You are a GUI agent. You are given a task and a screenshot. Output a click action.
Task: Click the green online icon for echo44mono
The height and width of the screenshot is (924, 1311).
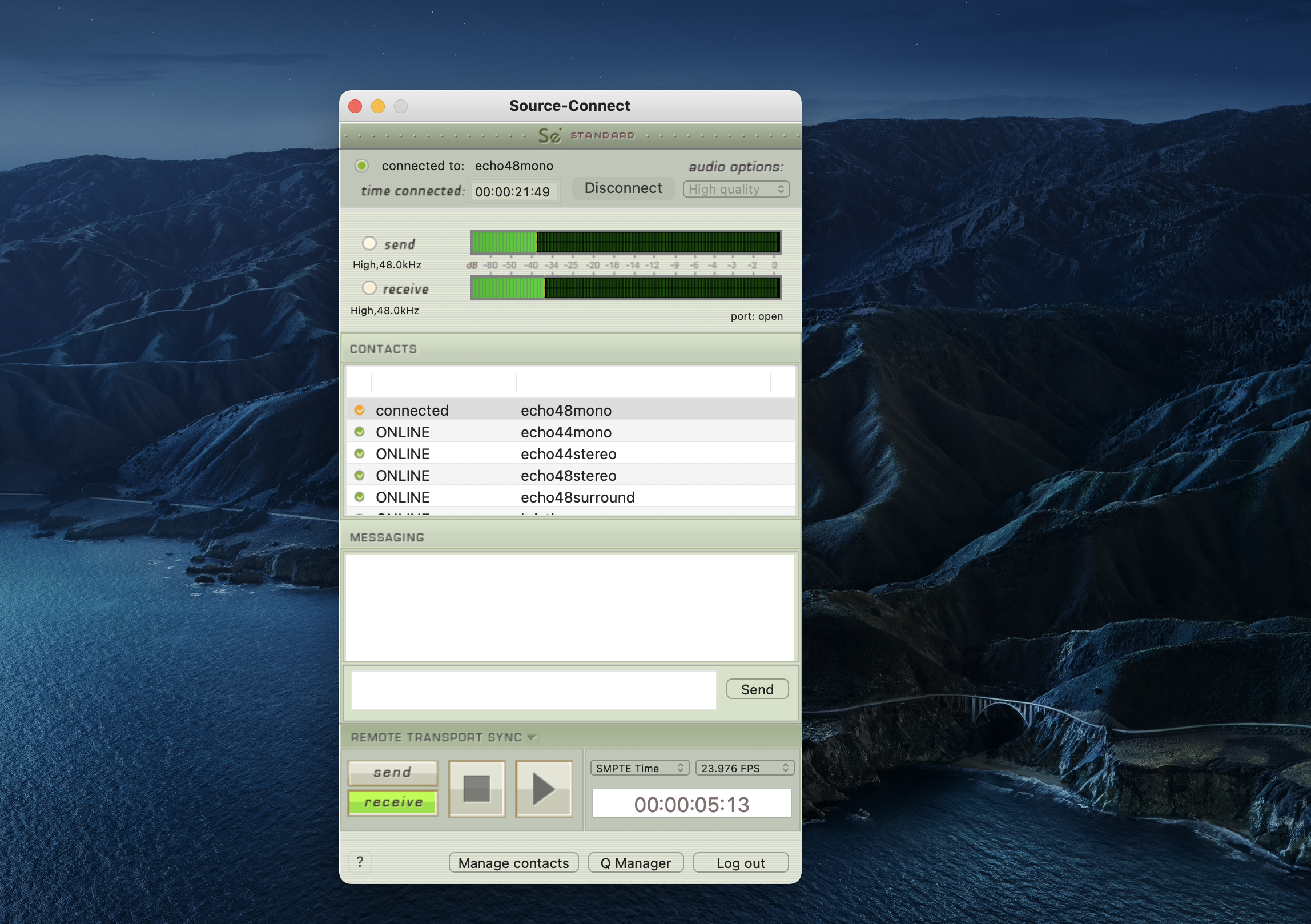(359, 432)
